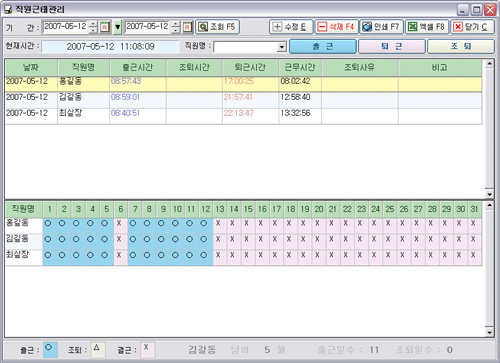Screen dimensions: 500x363
Task: Click the up arrow of the lower grid scrollbar
Action: tap(489, 205)
